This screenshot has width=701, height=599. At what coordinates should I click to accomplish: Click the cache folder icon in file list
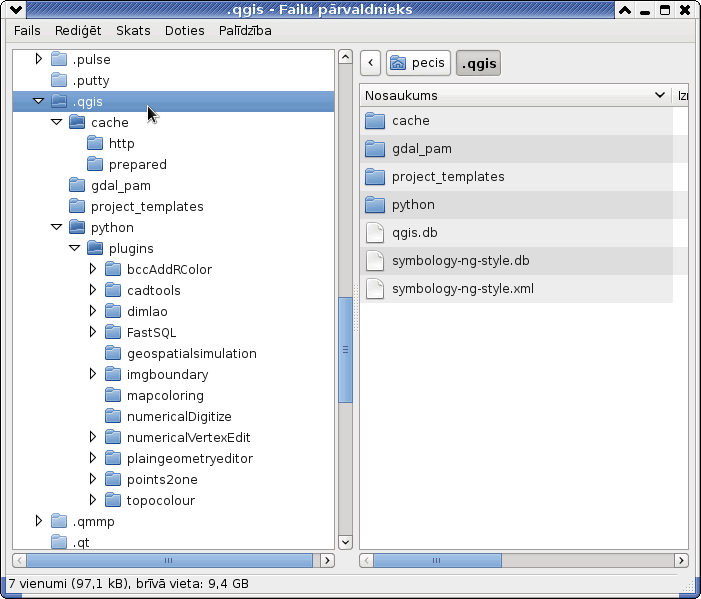click(x=375, y=121)
